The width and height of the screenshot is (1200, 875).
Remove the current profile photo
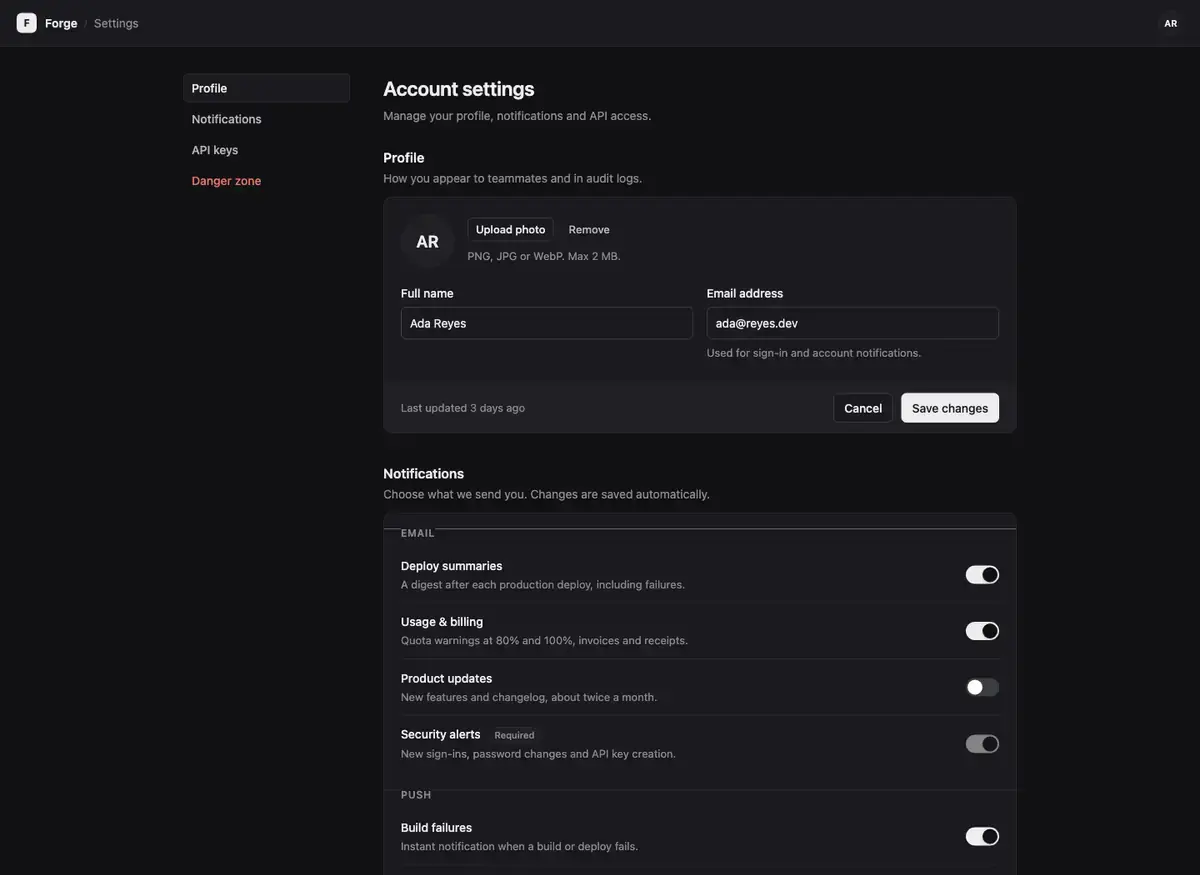click(x=589, y=229)
